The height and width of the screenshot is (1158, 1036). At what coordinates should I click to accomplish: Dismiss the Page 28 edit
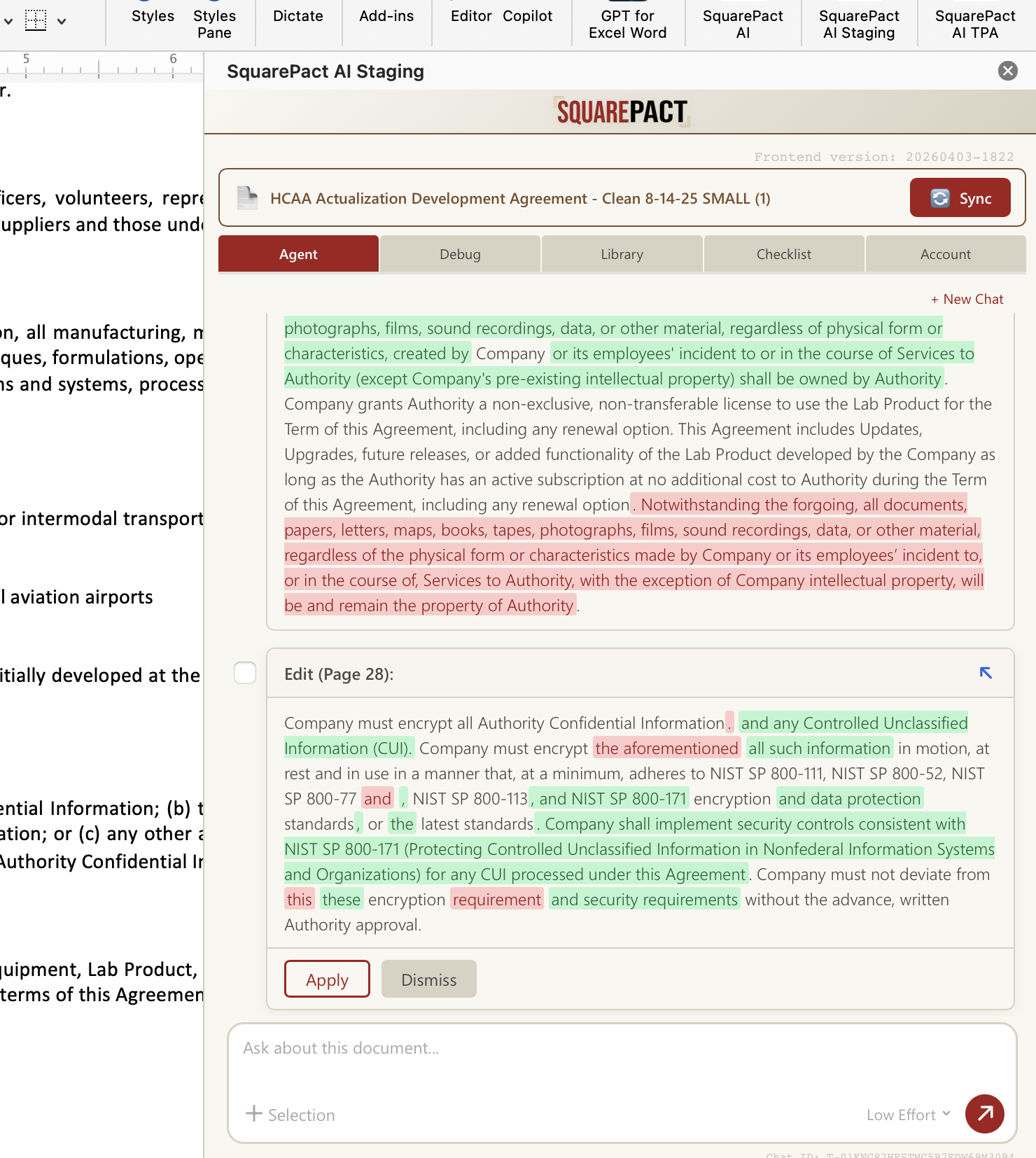(429, 979)
